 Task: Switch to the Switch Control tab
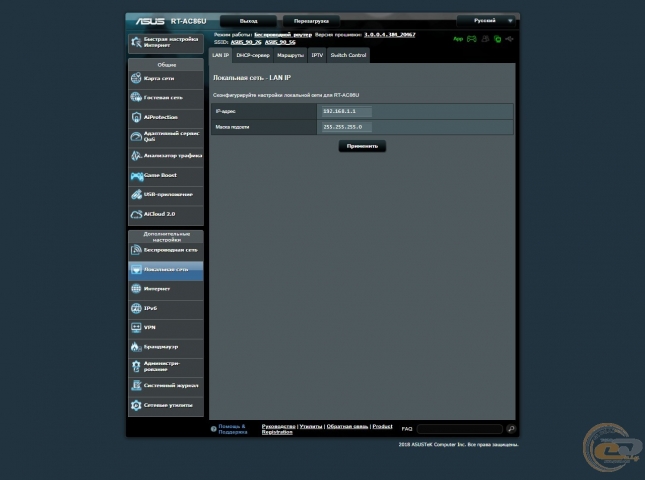[348, 56]
